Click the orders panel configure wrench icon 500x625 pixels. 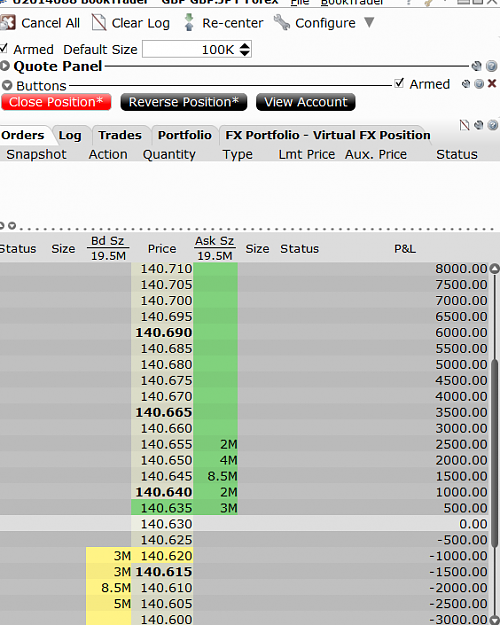(x=478, y=125)
